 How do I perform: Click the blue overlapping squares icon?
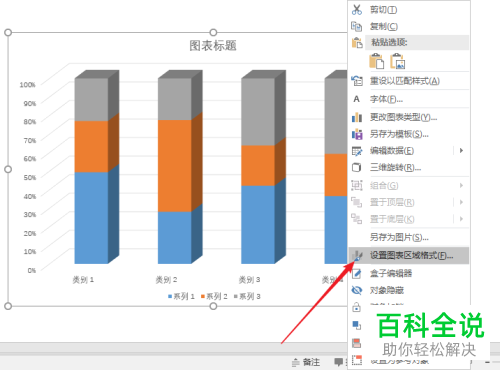click(x=356, y=325)
